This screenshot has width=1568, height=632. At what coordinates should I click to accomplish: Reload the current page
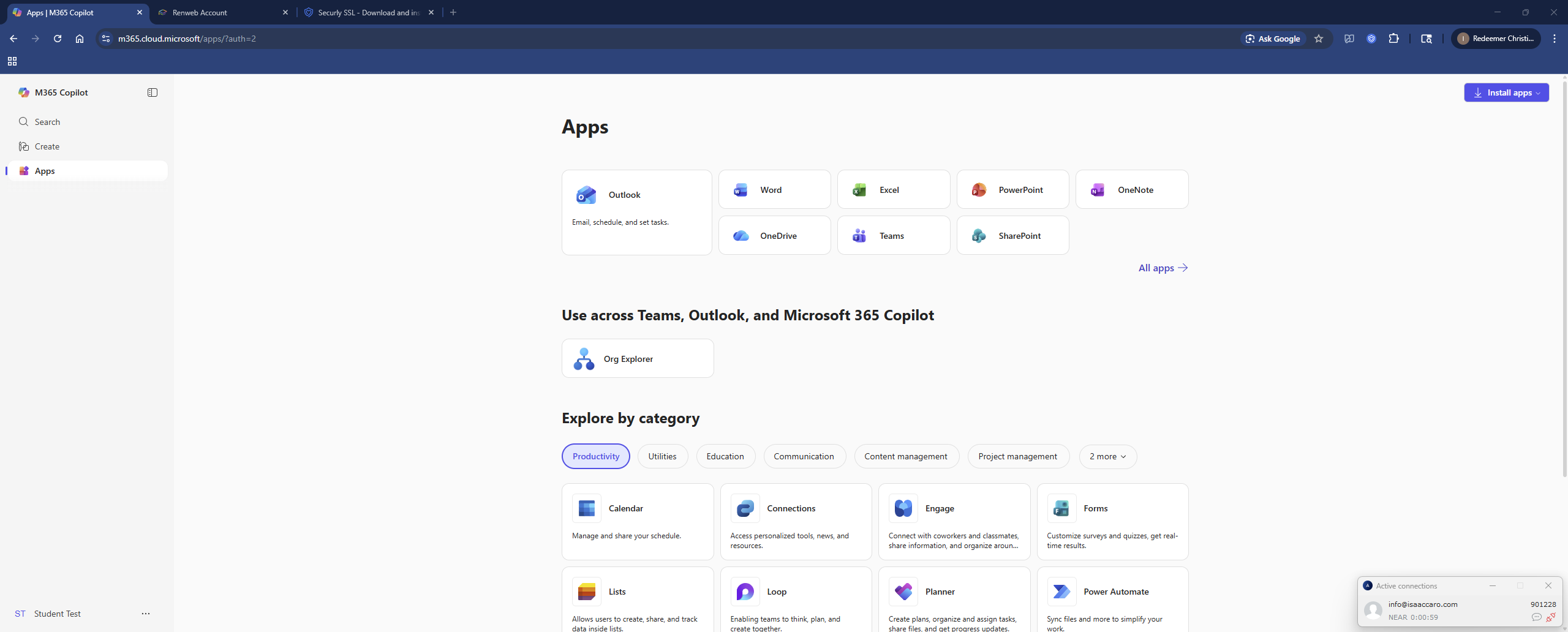coord(58,39)
